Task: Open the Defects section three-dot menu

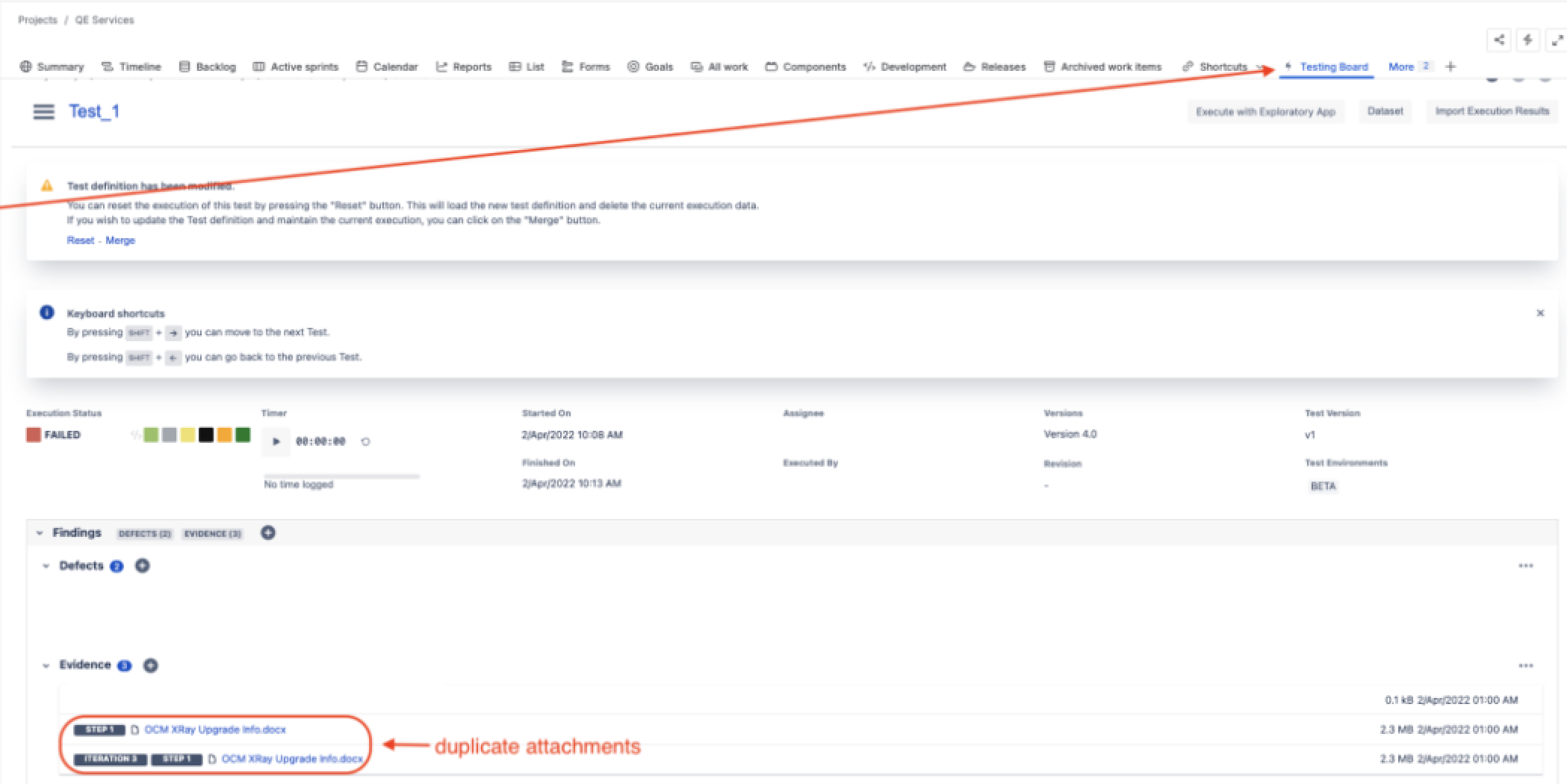Action: click(1525, 566)
